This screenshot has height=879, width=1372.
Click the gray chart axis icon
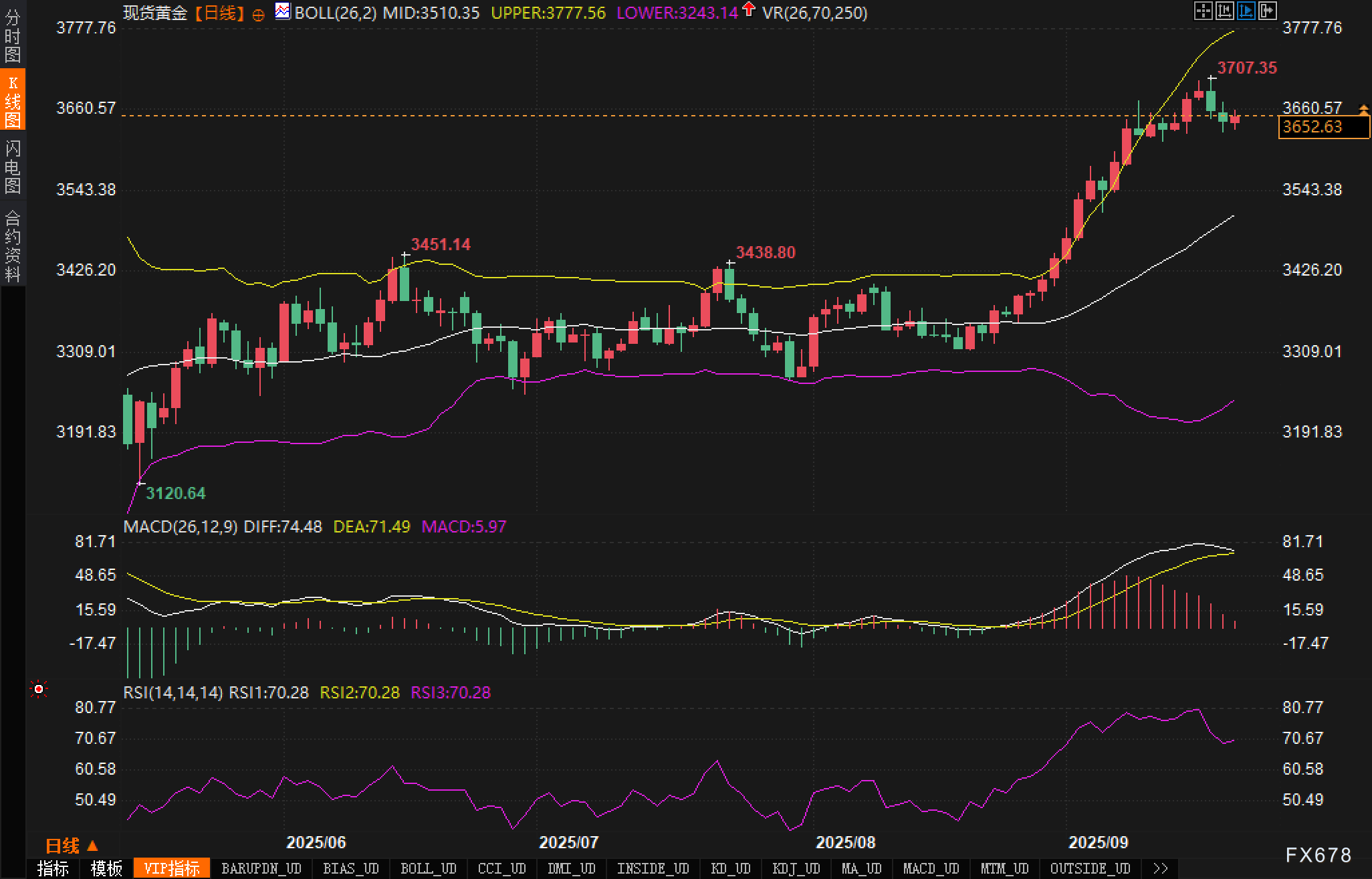pyautogui.click(x=1224, y=11)
